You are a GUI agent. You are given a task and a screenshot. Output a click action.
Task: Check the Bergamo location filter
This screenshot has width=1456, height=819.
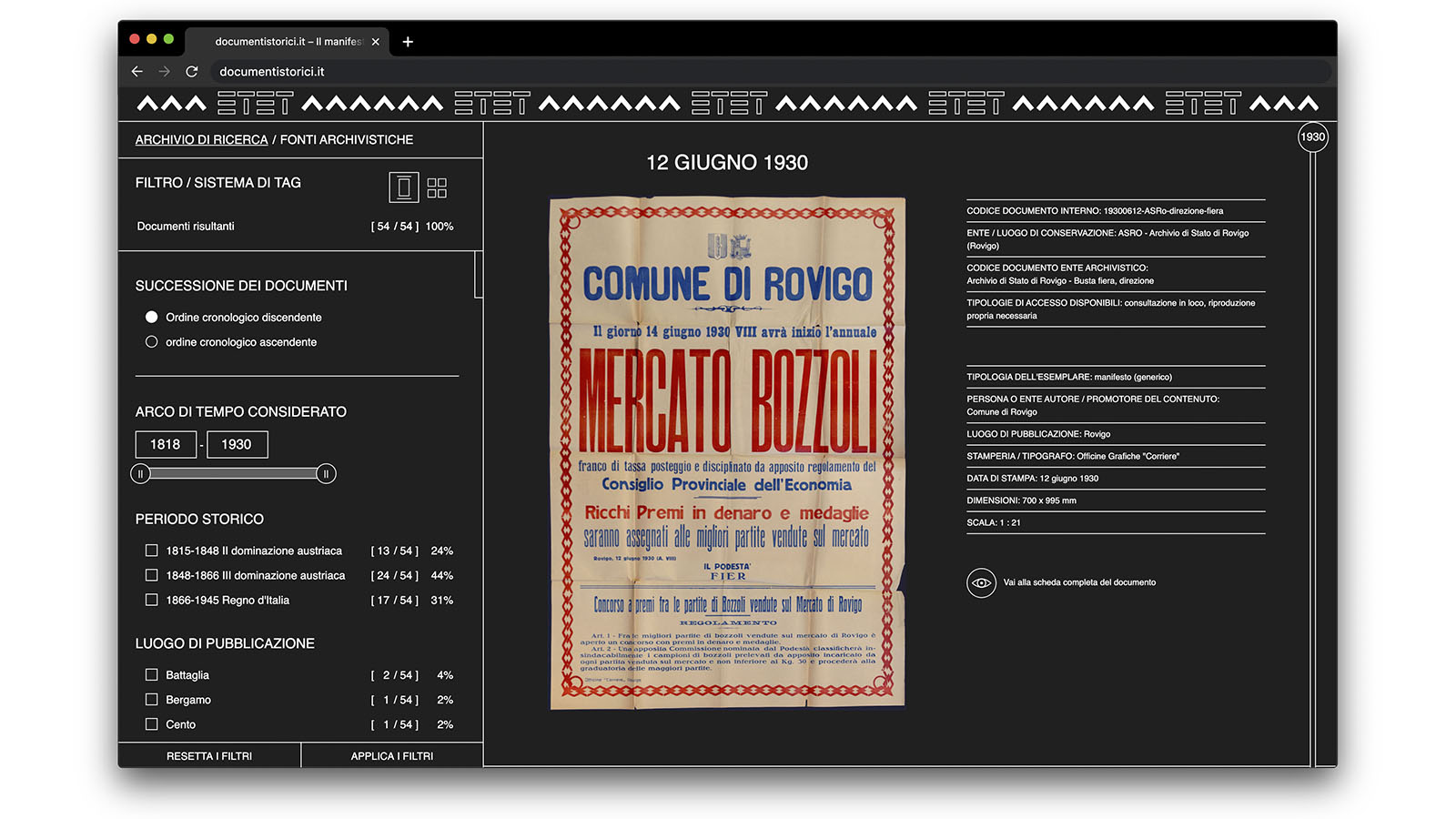(151, 700)
